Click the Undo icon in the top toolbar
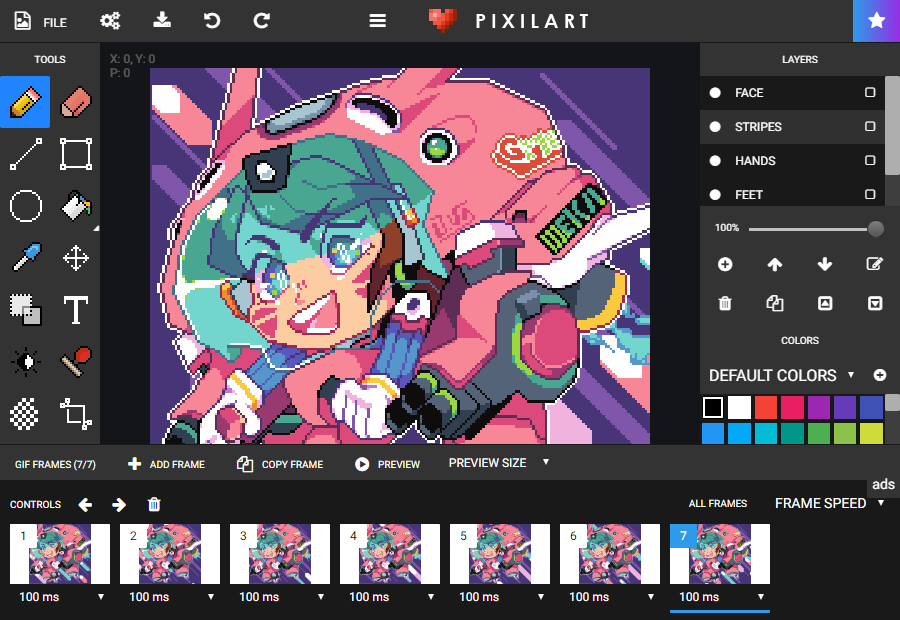 click(x=213, y=20)
